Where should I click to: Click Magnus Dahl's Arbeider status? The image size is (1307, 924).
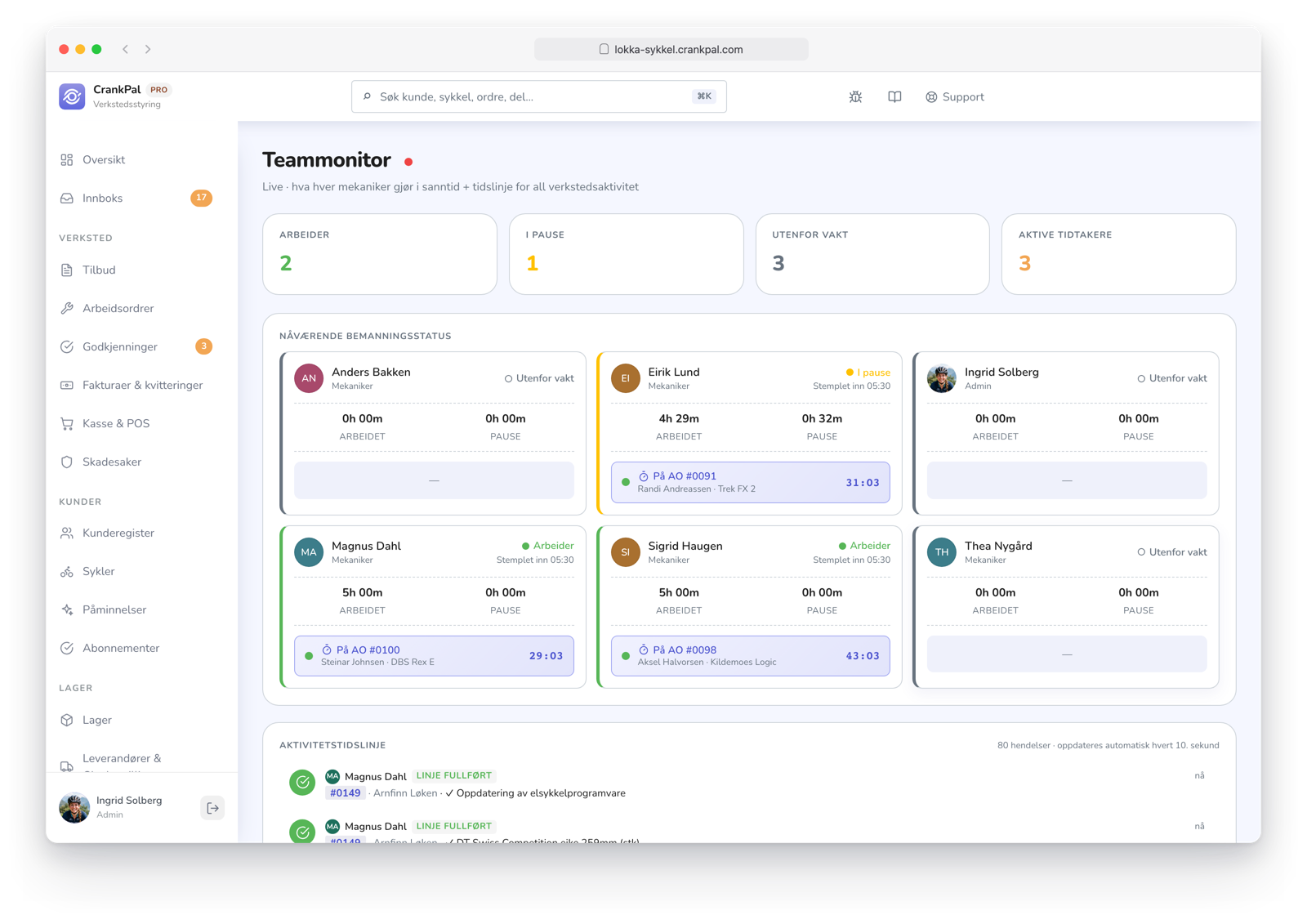click(x=548, y=546)
